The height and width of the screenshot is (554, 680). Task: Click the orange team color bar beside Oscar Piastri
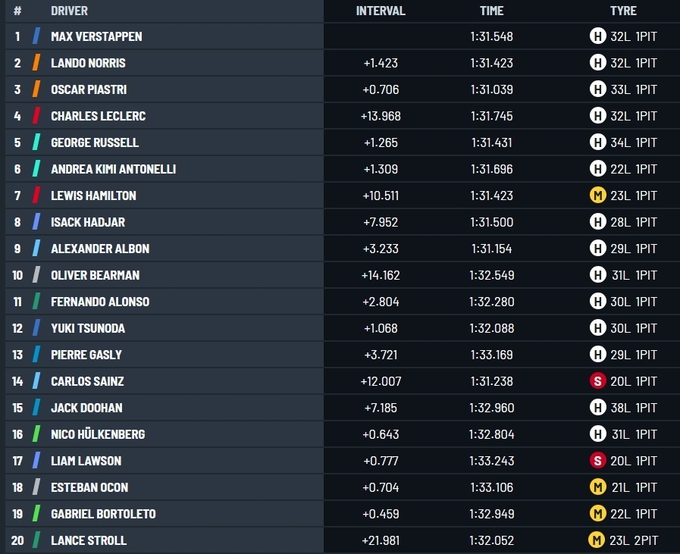tap(36, 89)
